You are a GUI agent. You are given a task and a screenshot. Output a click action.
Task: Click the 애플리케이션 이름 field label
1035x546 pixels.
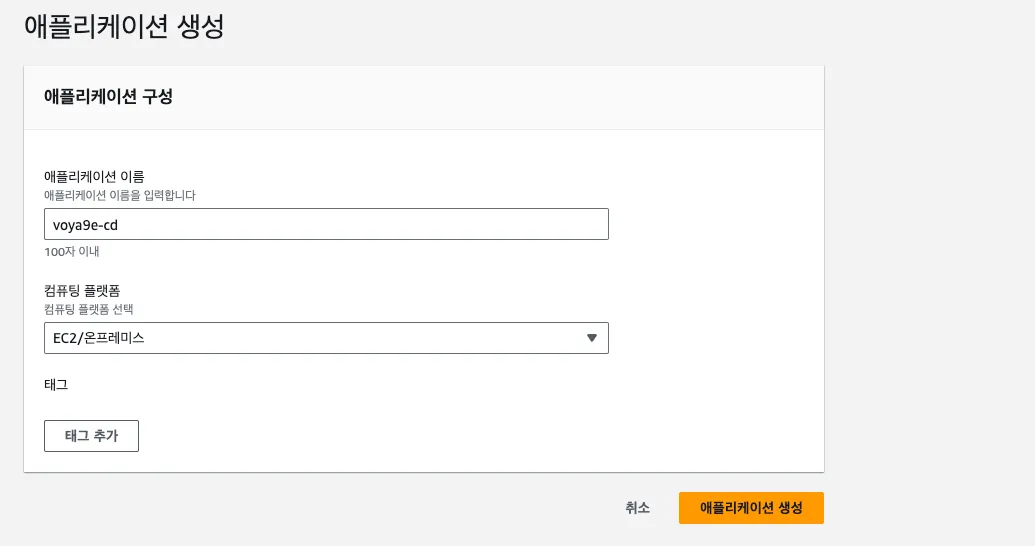pyautogui.click(x=95, y=177)
